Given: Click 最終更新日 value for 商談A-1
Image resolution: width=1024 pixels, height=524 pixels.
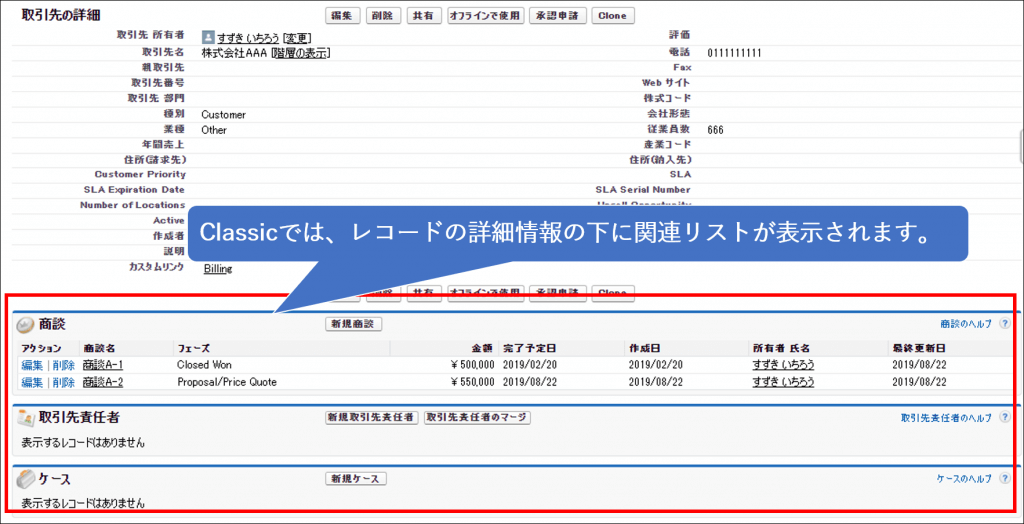Looking at the screenshot, I should [x=918, y=365].
